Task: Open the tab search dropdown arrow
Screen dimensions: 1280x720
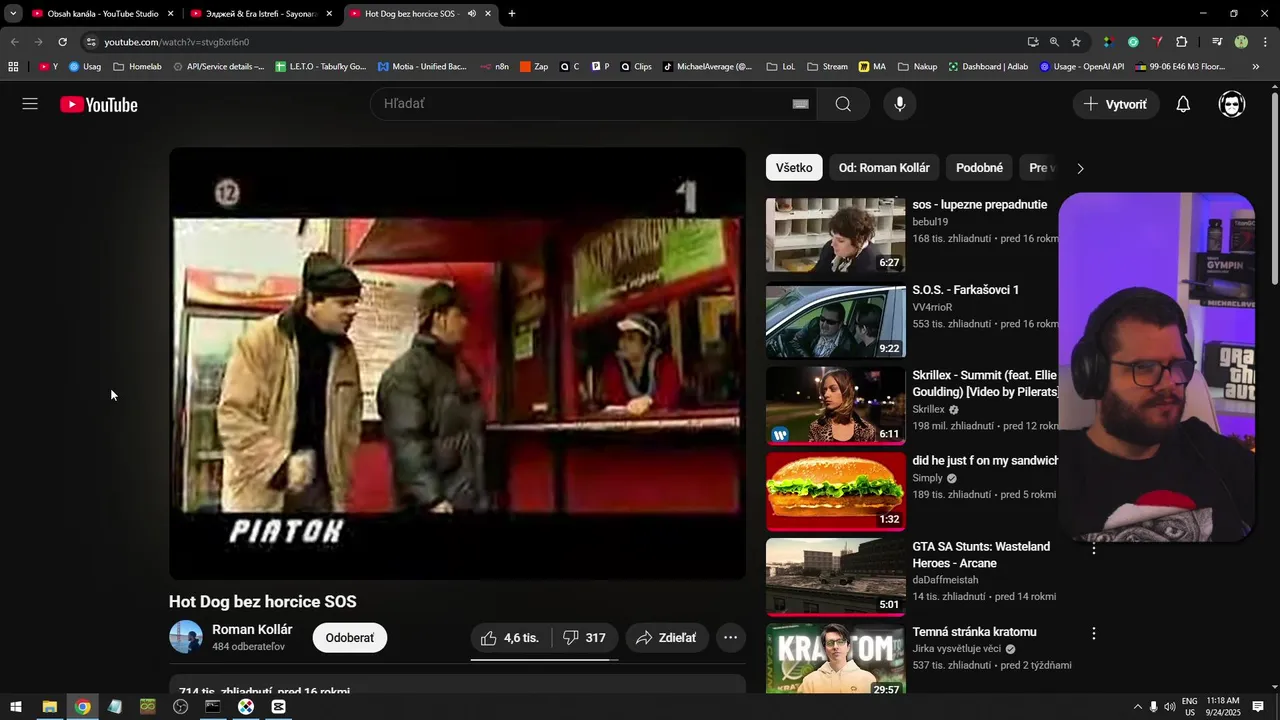Action: pos(13,14)
